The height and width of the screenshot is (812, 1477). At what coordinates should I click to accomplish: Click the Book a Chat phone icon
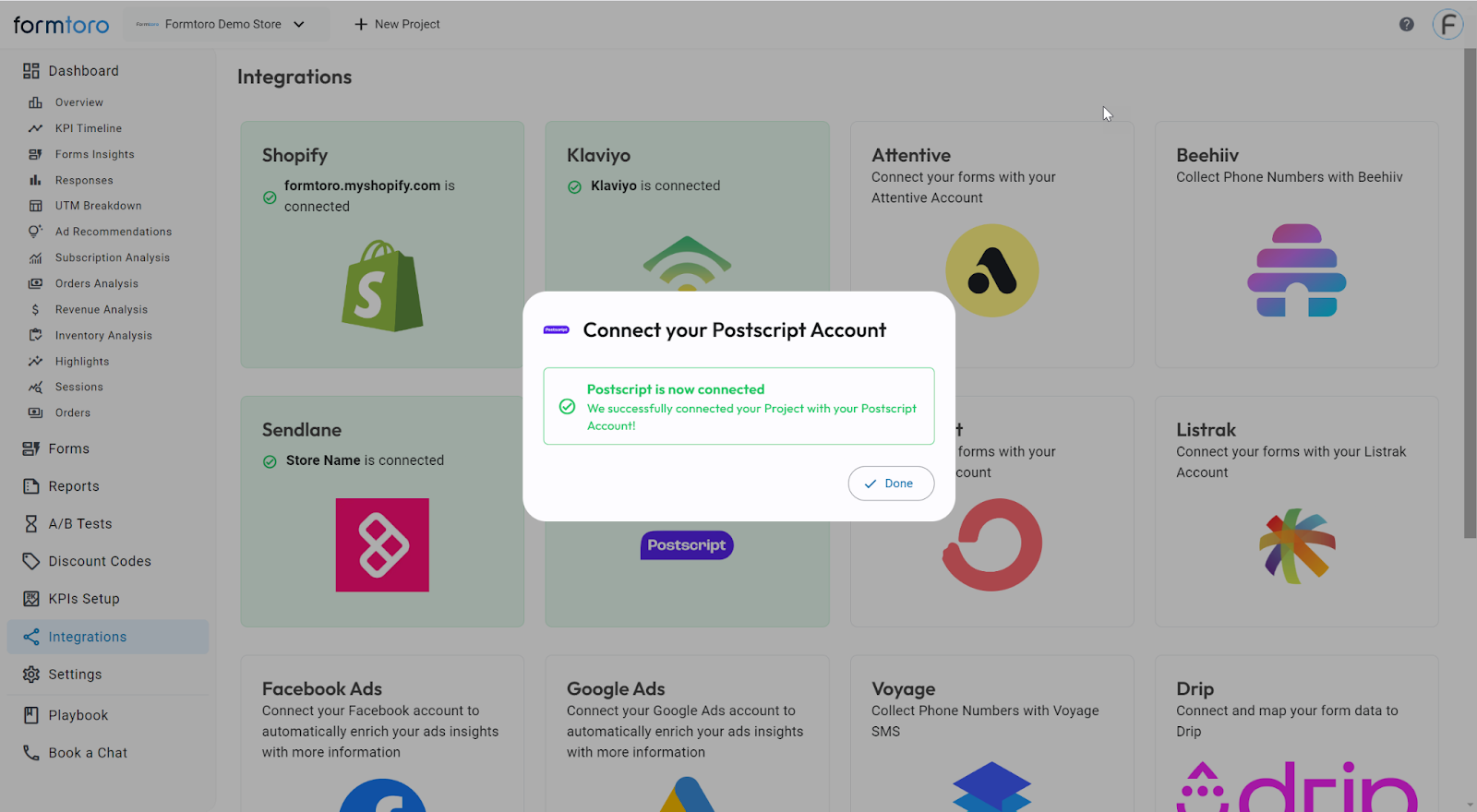pyautogui.click(x=31, y=753)
